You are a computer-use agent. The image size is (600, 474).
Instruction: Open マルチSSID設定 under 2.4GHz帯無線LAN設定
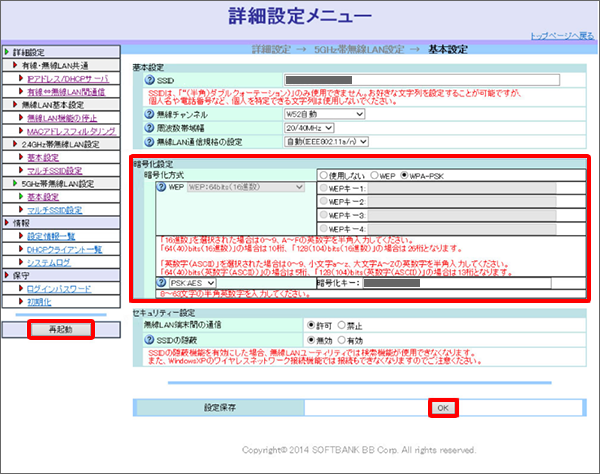click(x=54, y=171)
